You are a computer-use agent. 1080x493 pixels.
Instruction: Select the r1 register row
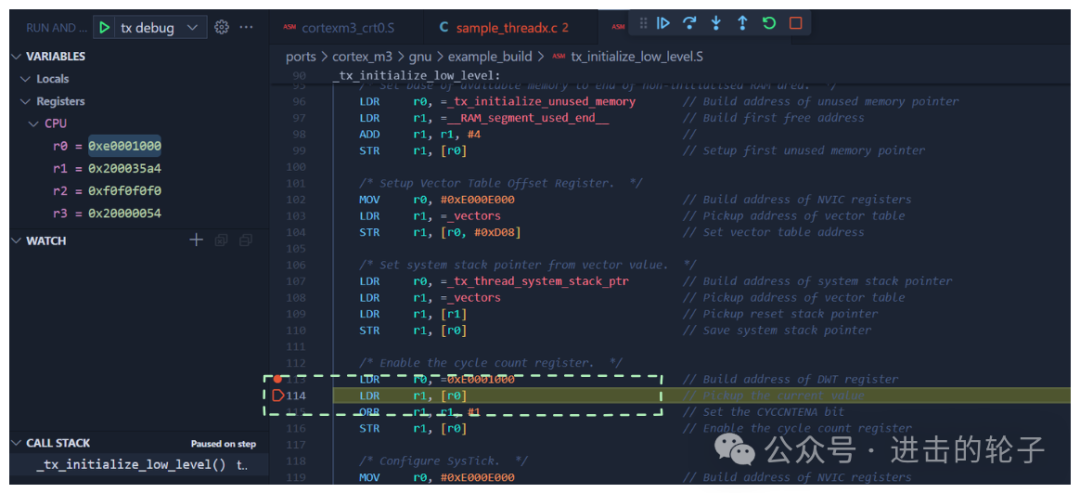click(x=139, y=169)
